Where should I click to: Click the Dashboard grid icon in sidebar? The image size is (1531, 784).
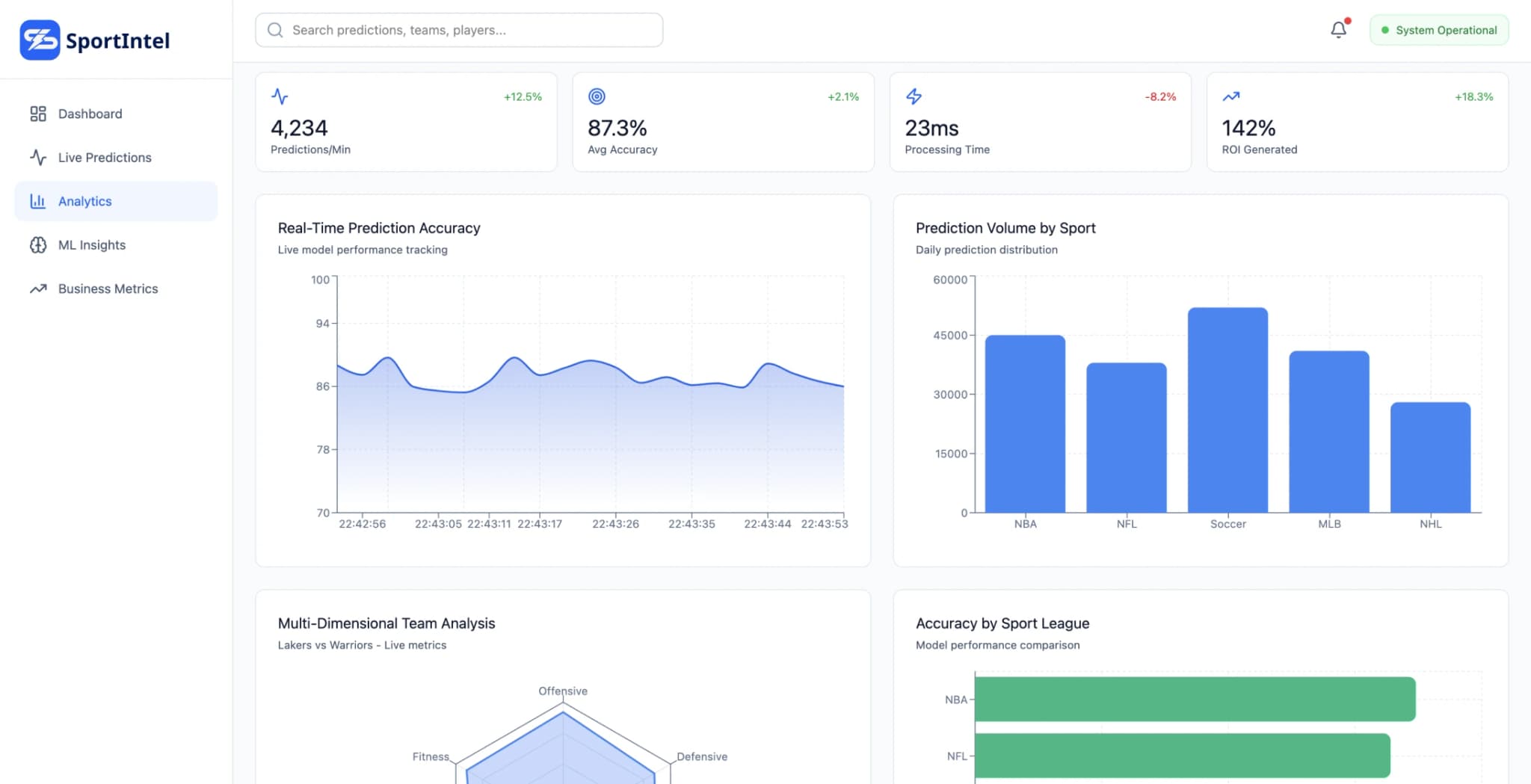click(x=38, y=114)
